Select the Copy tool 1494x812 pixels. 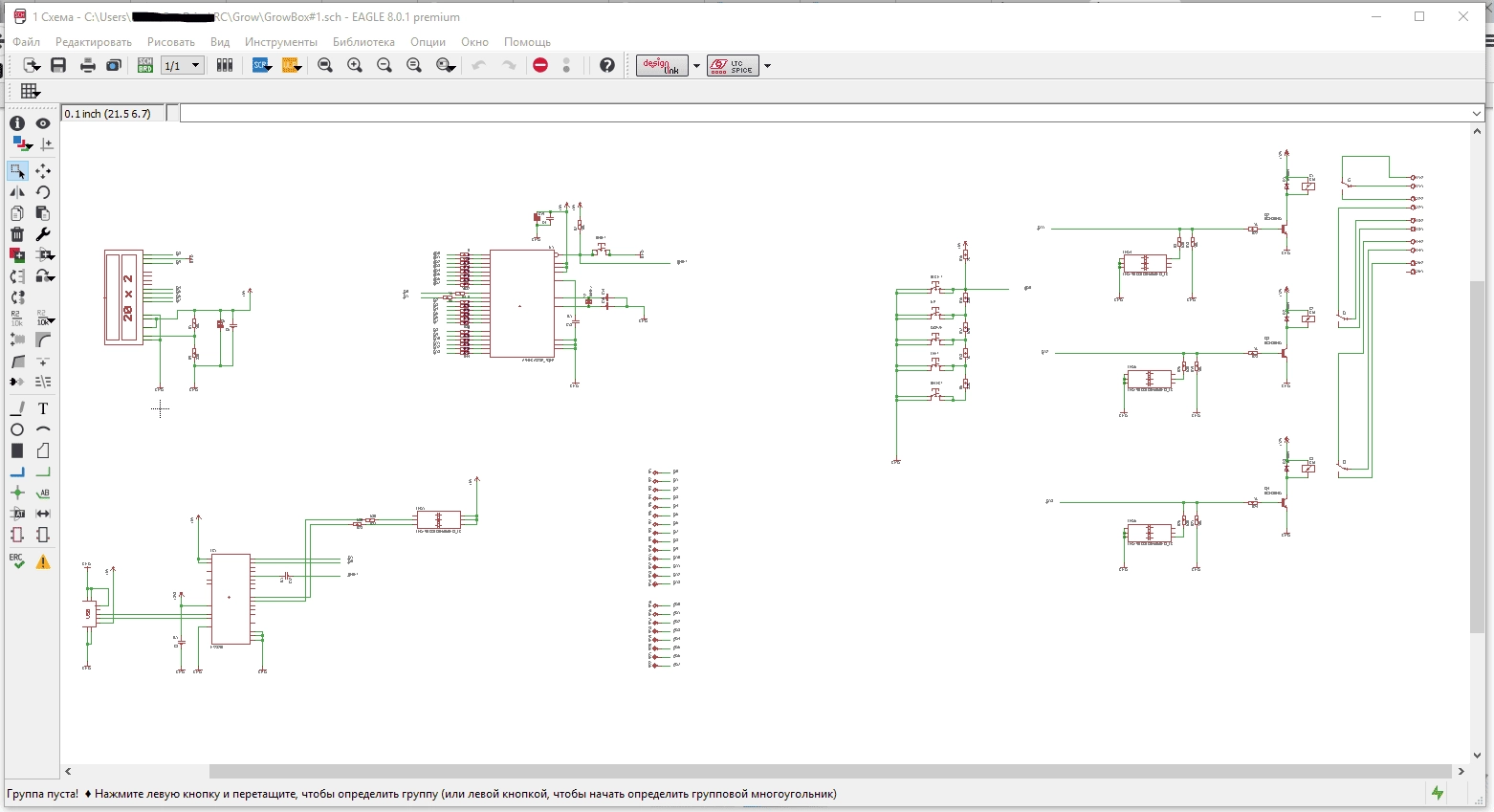coord(17,213)
